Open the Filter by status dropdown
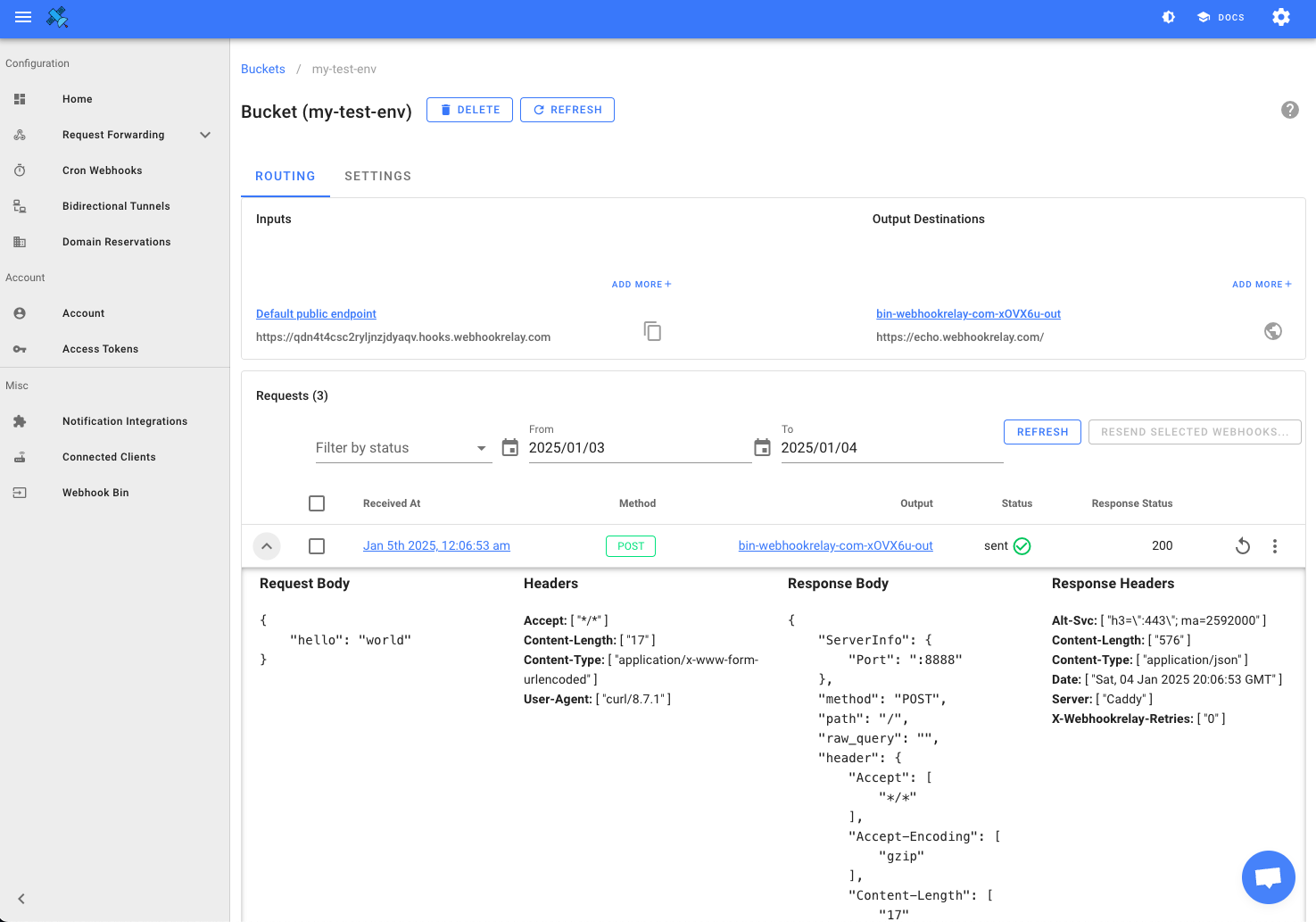Screen dimensions: 1316x922 402,448
